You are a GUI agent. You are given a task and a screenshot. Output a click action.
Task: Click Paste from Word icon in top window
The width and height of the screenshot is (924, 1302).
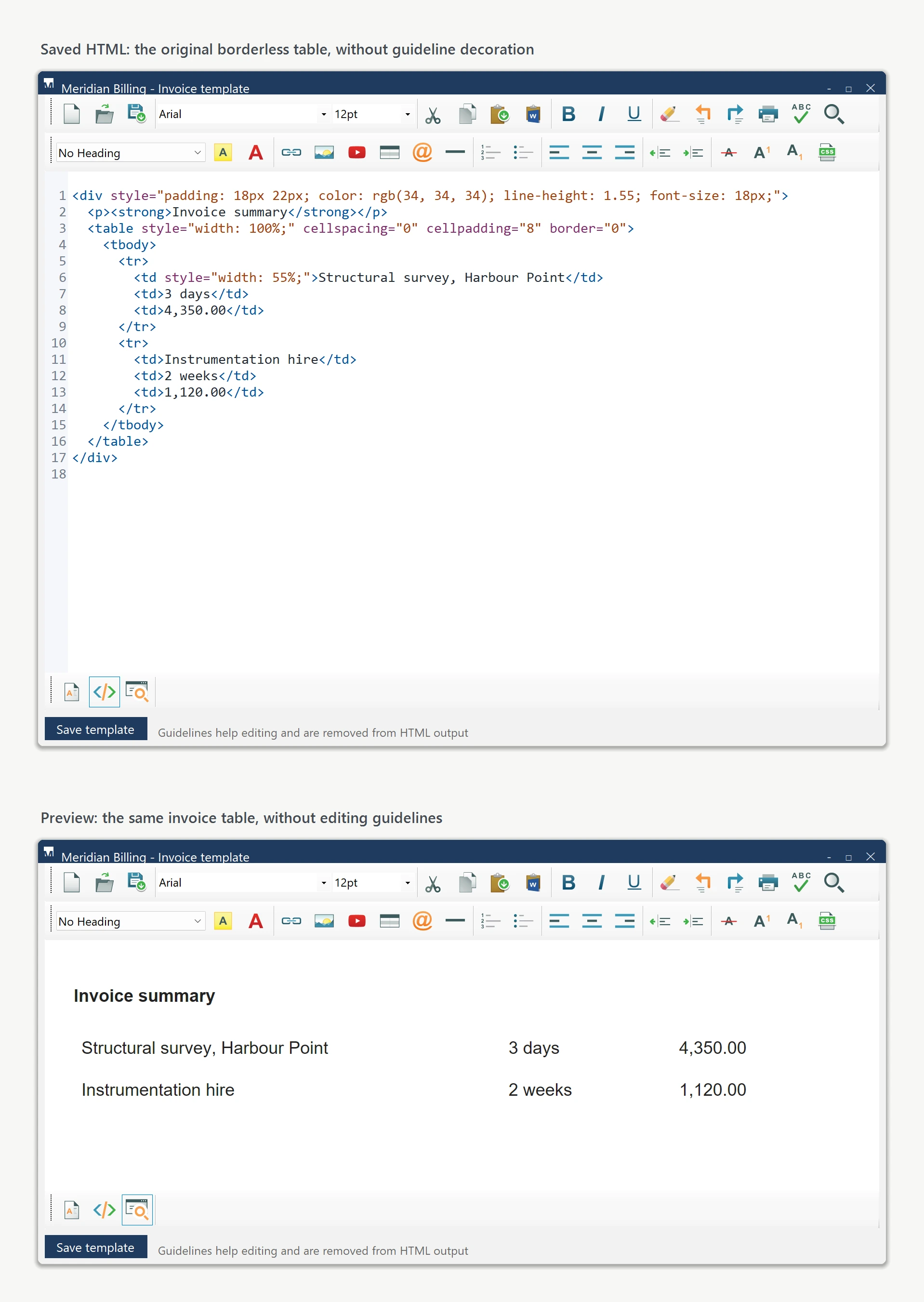click(532, 114)
